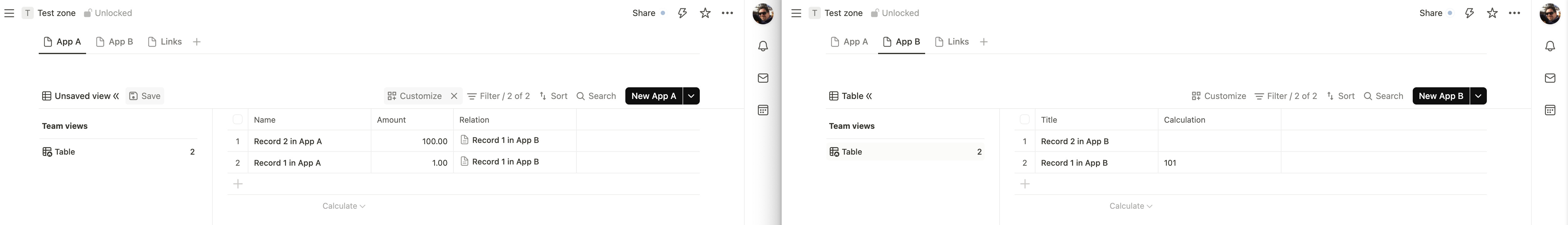The image size is (1568, 225).
Task: Close the Customize panel with the X
Action: click(453, 96)
